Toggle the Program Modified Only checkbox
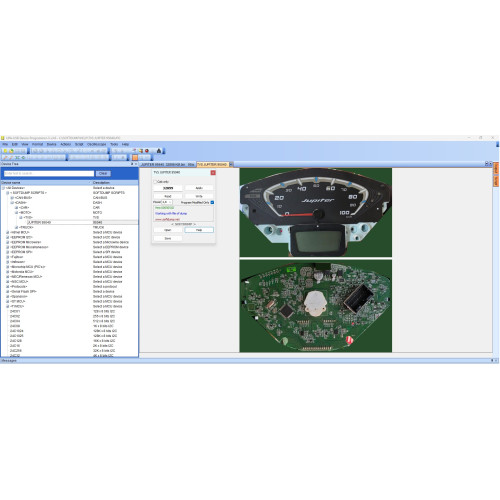This screenshot has width=500, height=500. pos(212,202)
